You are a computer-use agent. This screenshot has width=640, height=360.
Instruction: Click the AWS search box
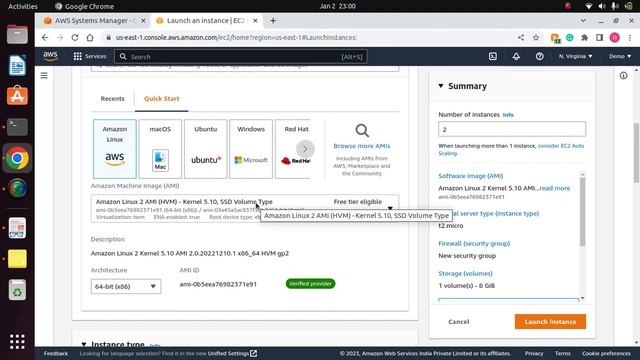(241, 57)
